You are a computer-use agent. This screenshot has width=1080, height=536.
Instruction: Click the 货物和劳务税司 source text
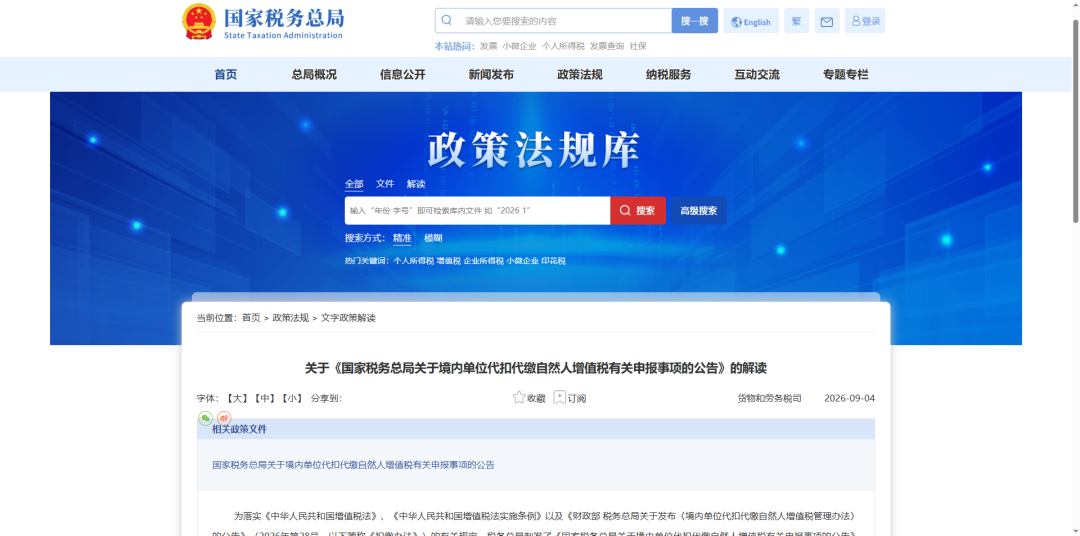(x=769, y=398)
